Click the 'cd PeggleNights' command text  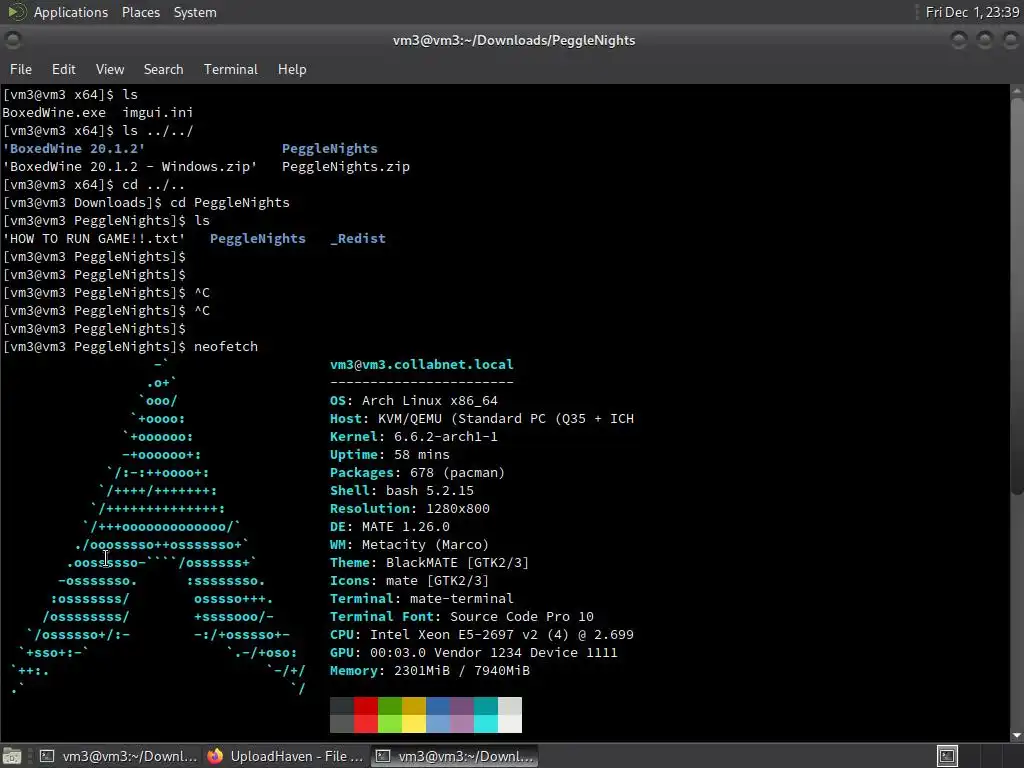point(230,202)
